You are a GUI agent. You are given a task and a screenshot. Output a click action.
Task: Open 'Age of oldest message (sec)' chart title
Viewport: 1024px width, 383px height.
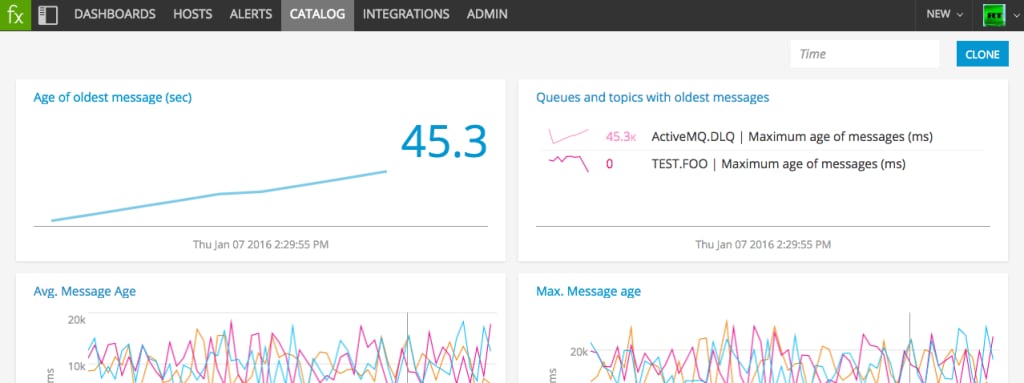click(112, 97)
